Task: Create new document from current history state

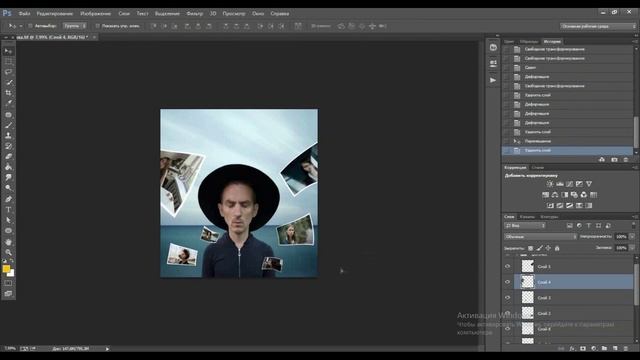Action: point(602,160)
